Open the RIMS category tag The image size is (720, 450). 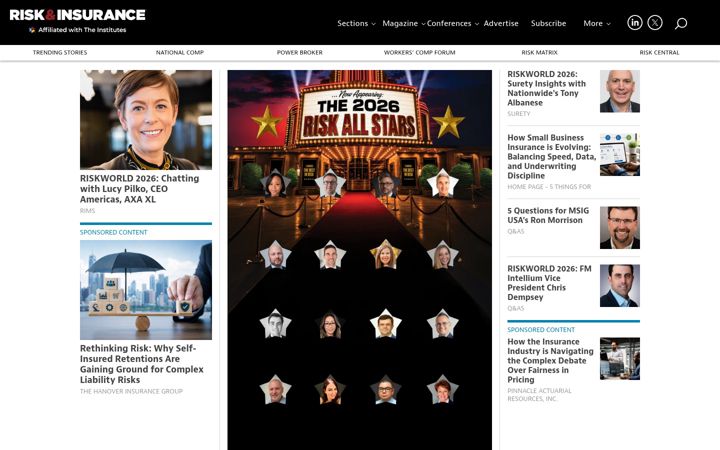pos(87,211)
